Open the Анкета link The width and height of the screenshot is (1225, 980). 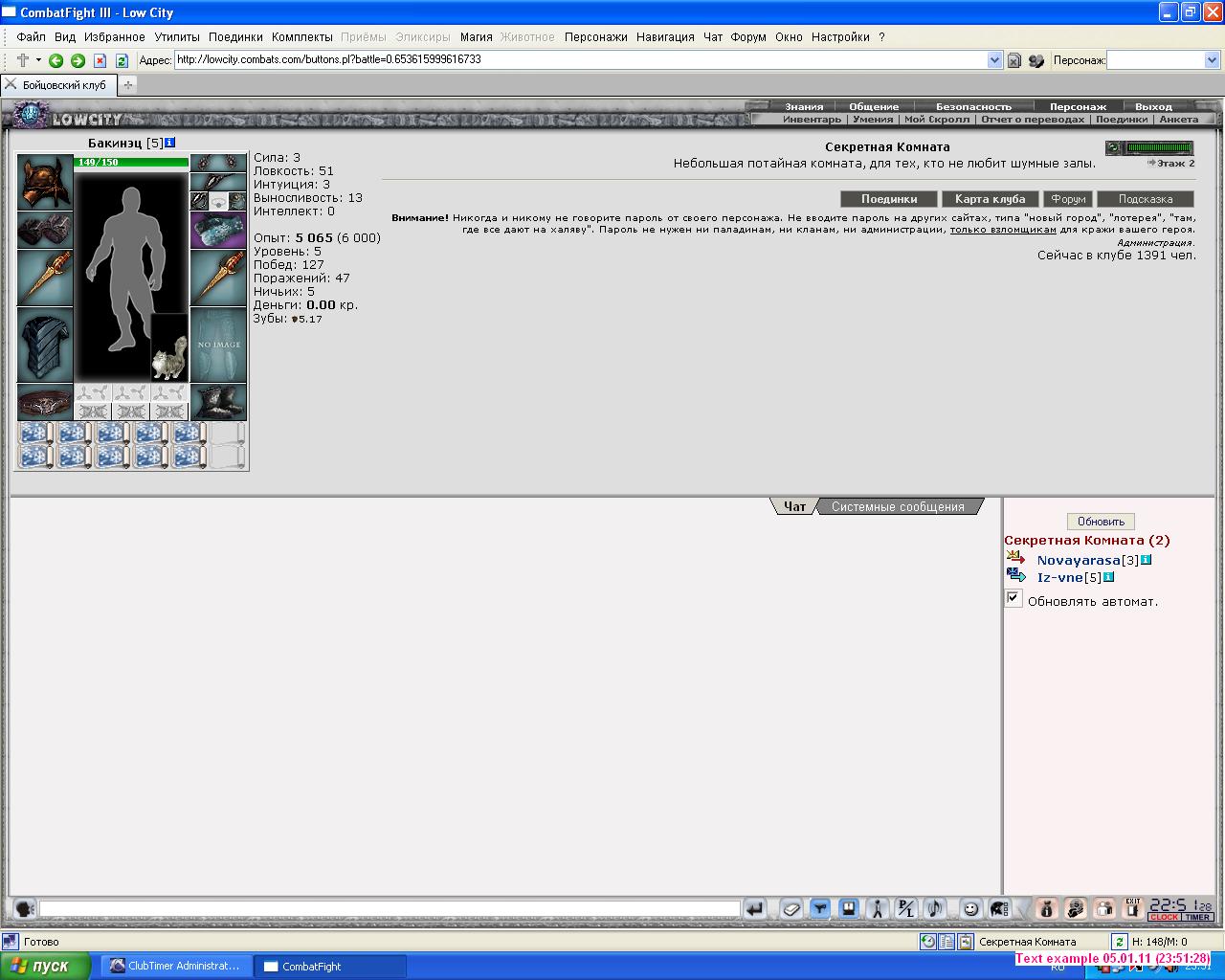pos(1178,120)
